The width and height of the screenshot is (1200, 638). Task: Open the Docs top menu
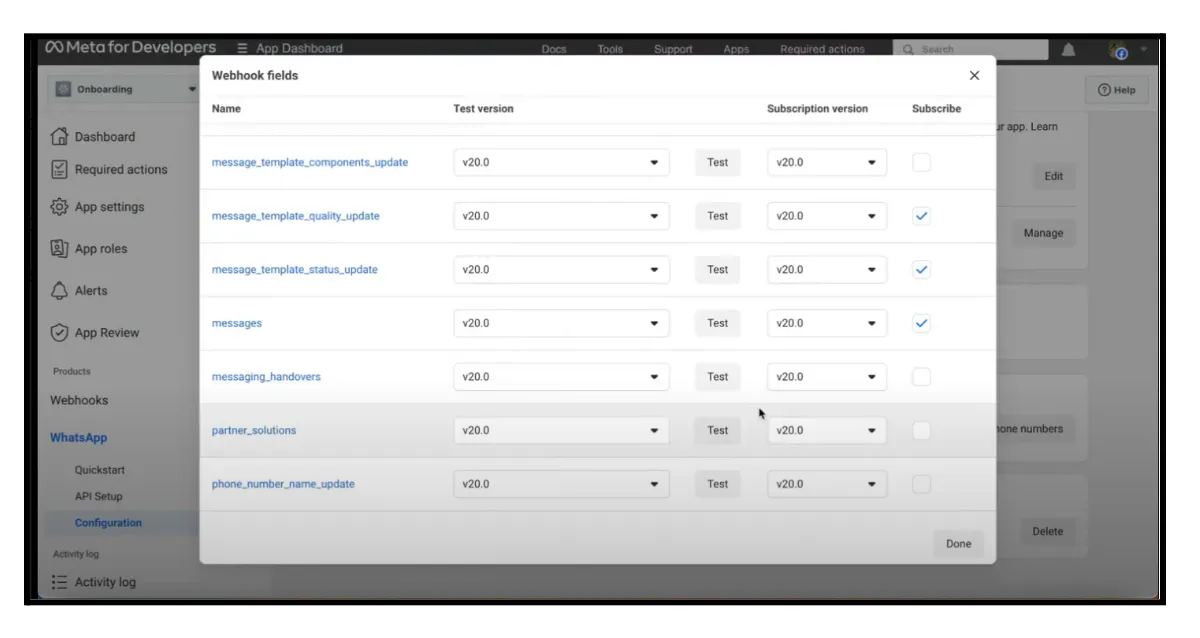point(554,49)
